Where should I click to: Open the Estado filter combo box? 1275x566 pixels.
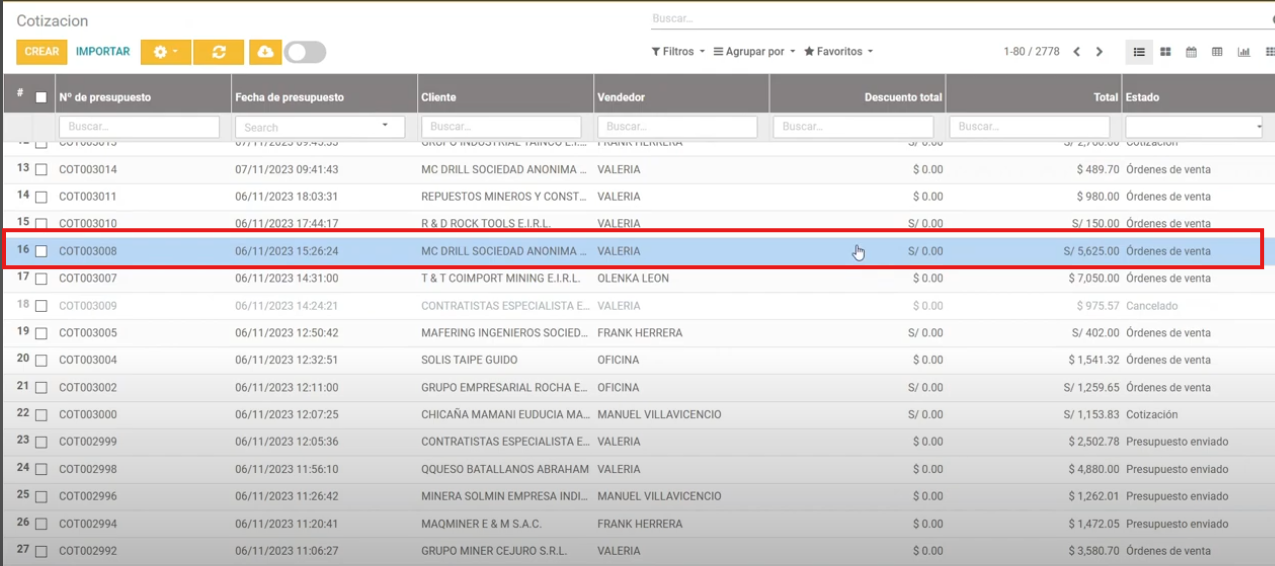tap(1195, 127)
